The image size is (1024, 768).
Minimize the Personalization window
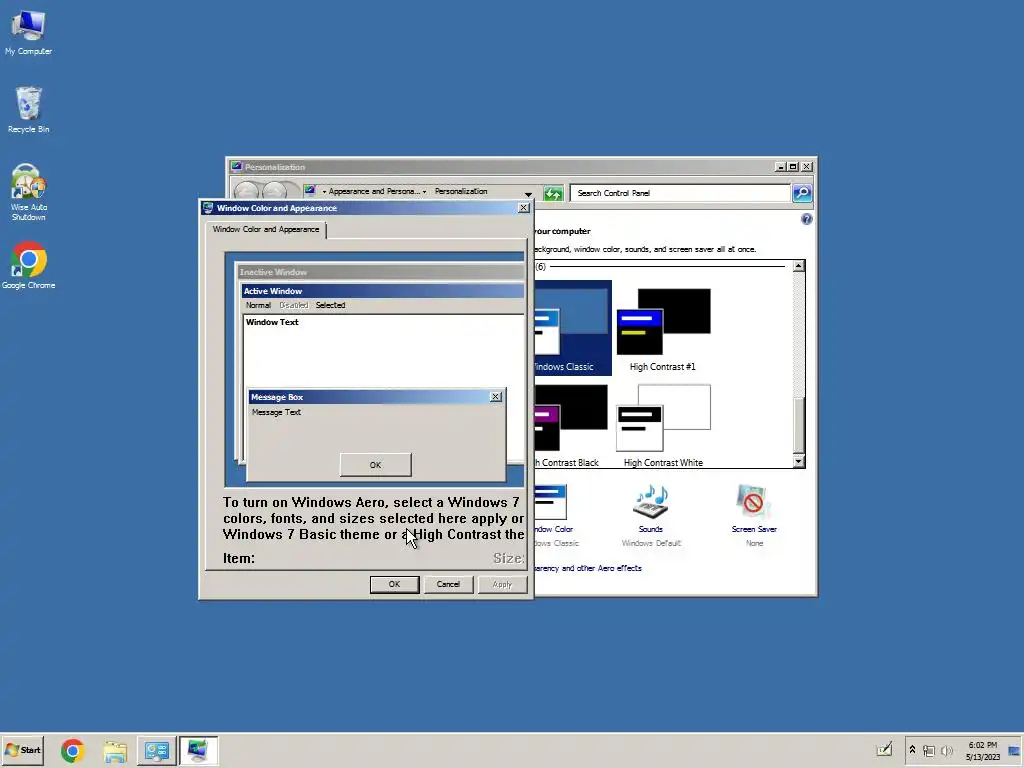[780, 167]
